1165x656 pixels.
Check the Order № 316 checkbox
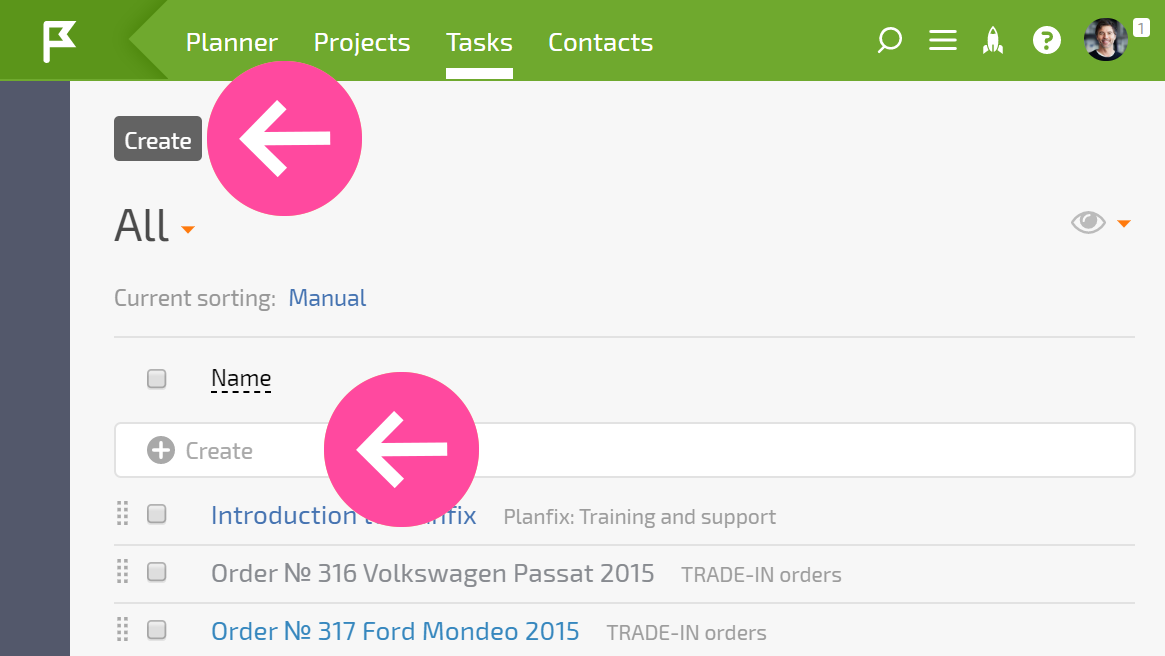pos(157,572)
